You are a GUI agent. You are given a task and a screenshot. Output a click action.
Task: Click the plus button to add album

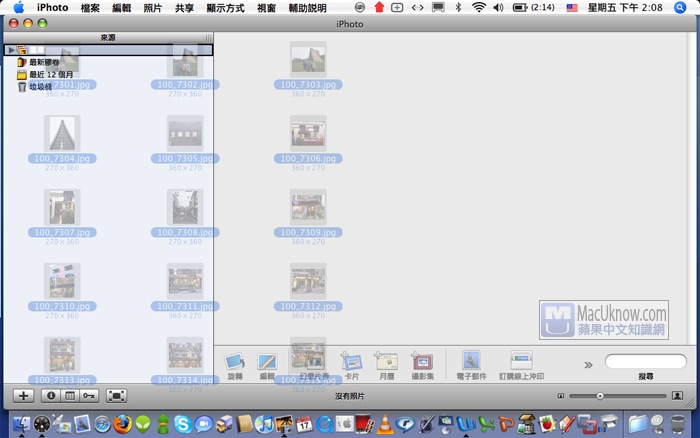click(23, 396)
